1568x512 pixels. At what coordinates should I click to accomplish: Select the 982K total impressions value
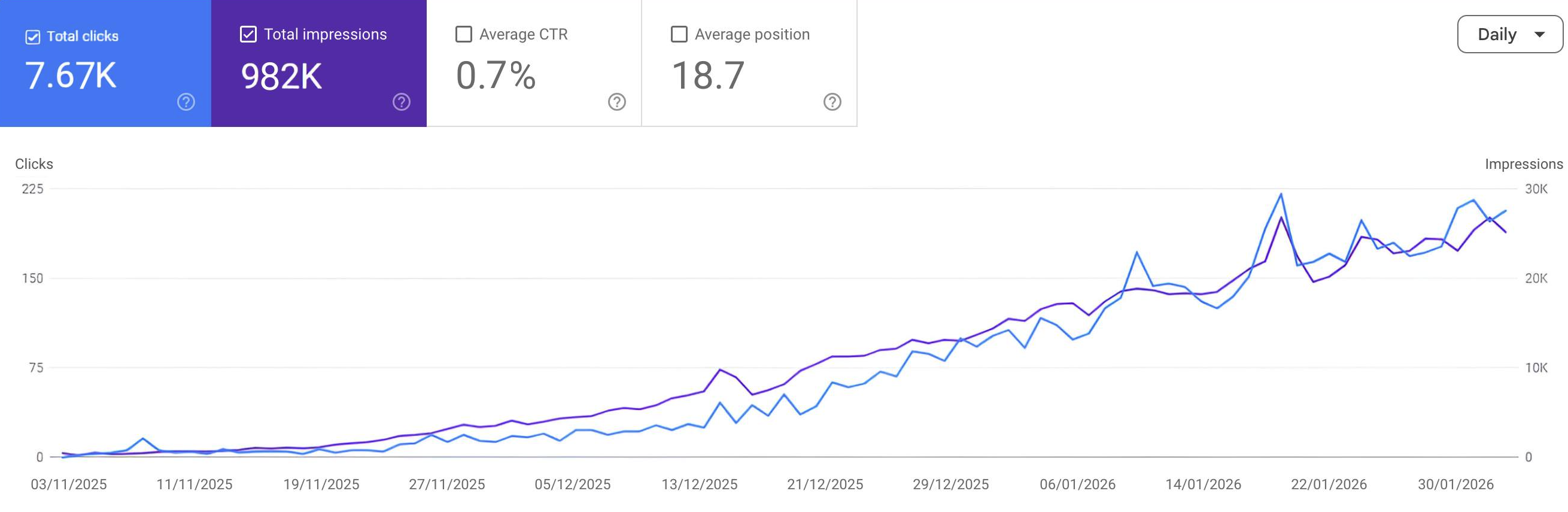point(281,77)
